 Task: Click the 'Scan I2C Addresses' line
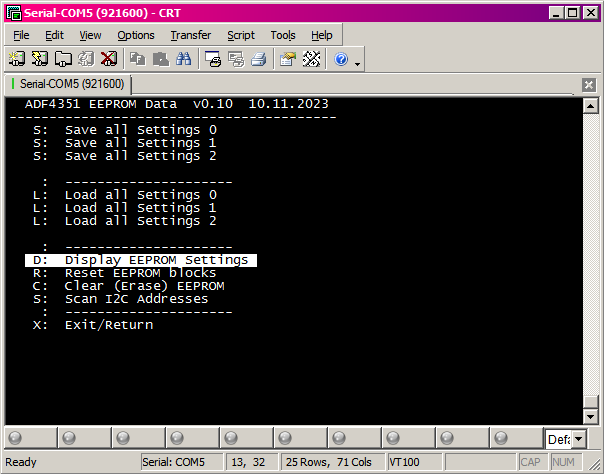[121, 299]
